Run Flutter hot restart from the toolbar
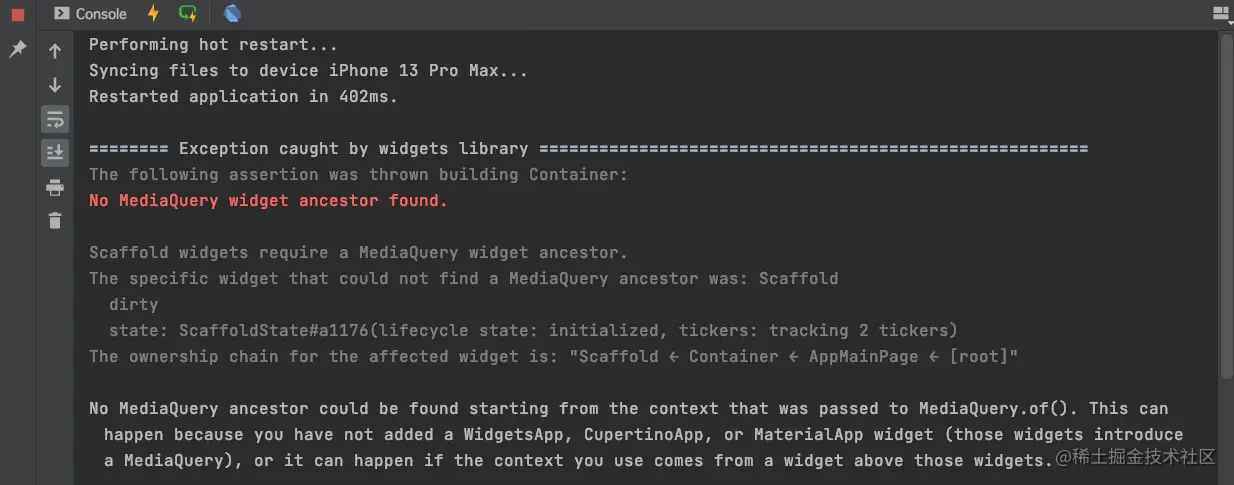 tap(188, 13)
